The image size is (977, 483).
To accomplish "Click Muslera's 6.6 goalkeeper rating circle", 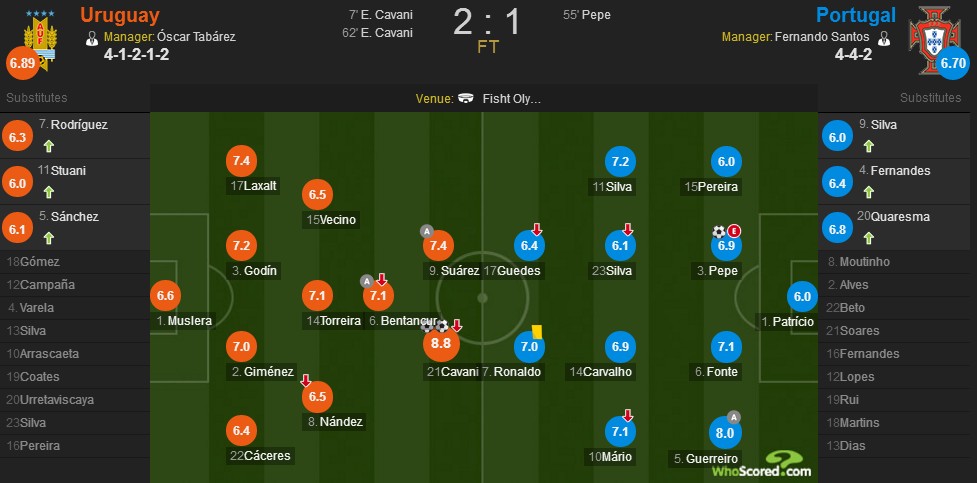I will pos(165,296).
